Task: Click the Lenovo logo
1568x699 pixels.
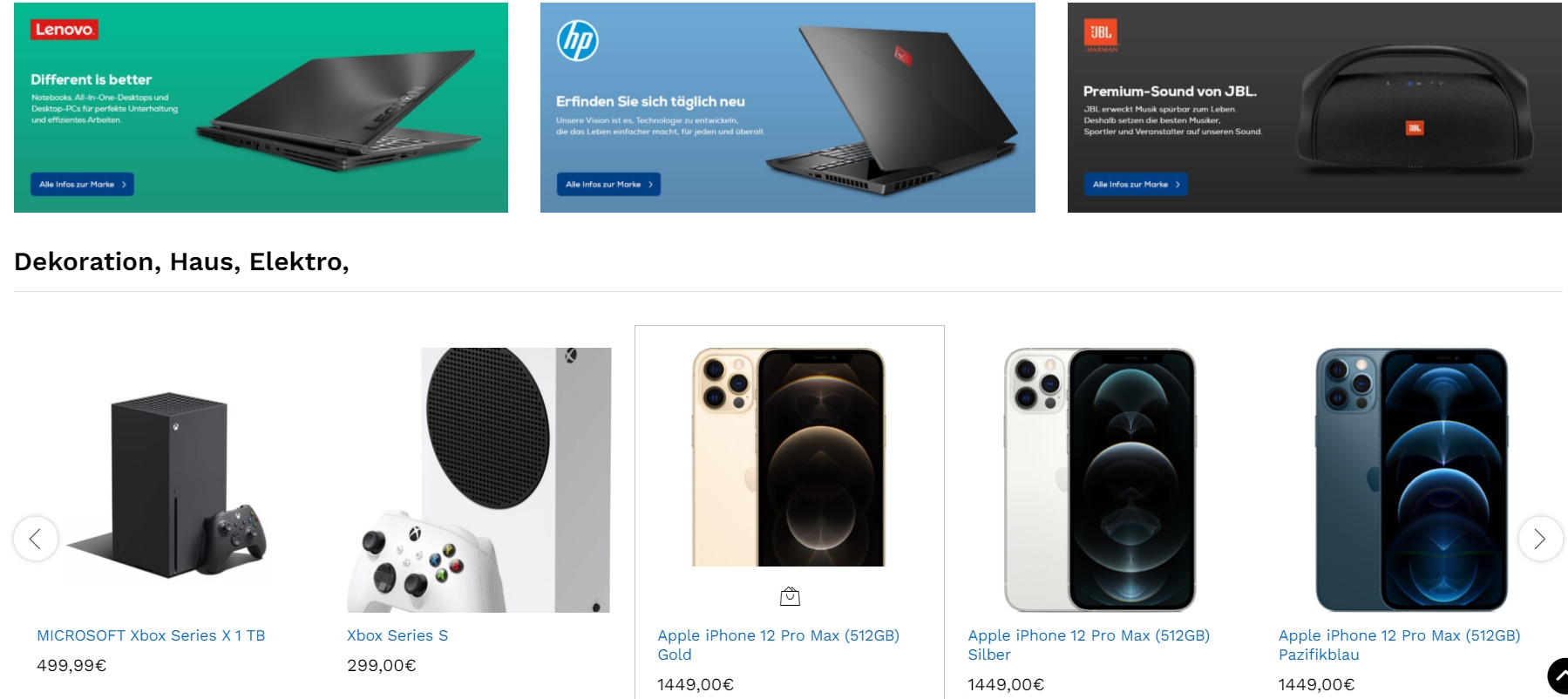Action: (x=64, y=30)
